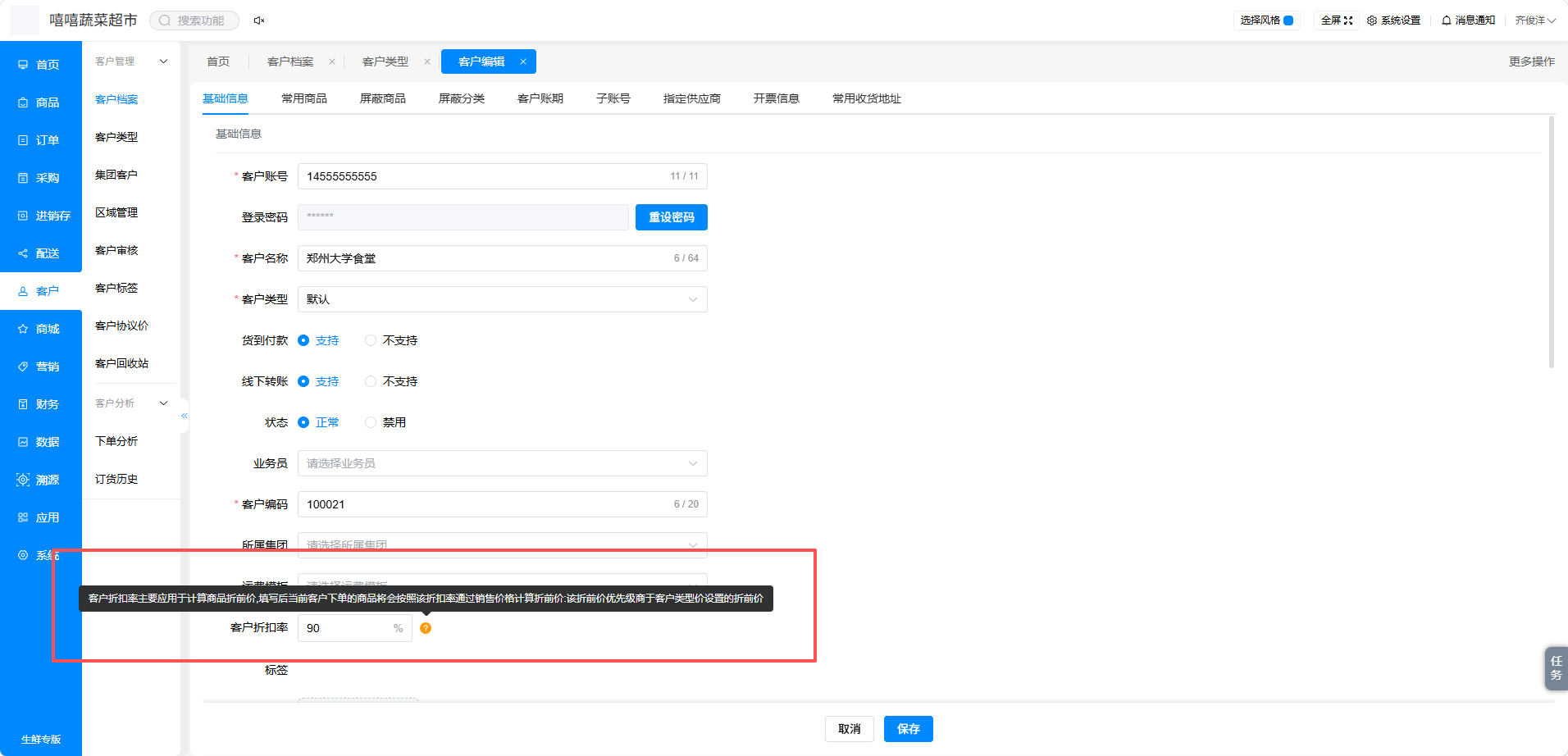Open the 财务 sidebar module
Image resolution: width=1568 pixels, height=756 pixels.
pos(40,404)
